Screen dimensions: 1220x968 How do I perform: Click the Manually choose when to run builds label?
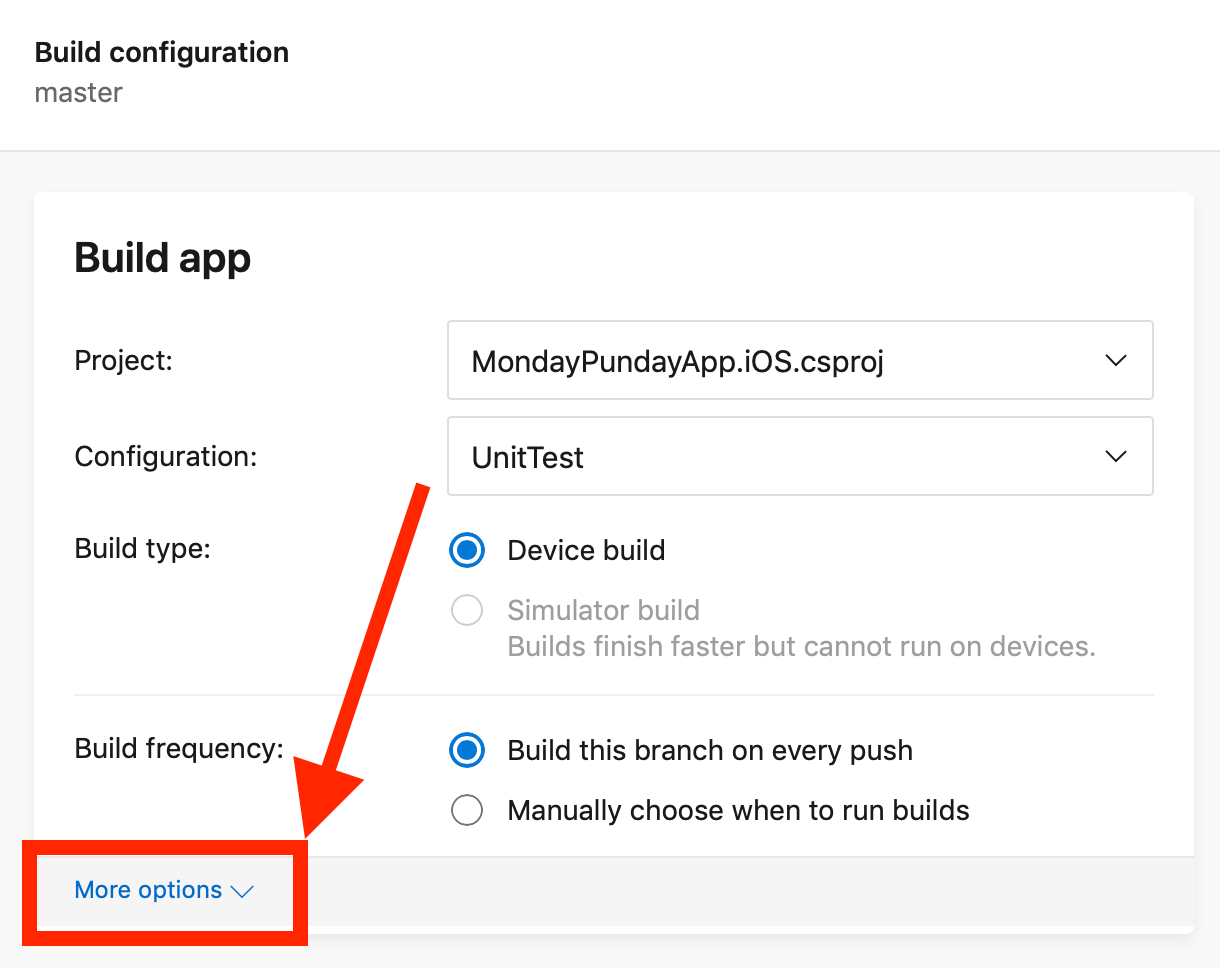738,810
